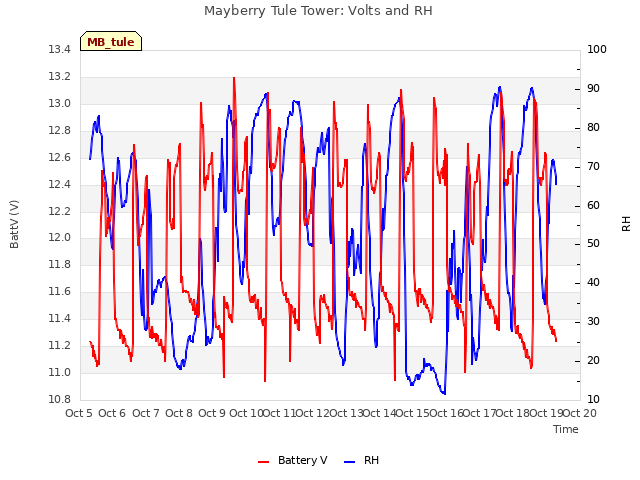This screenshot has width=640, height=480.
Task: Click the 20 RH tick label
Action: pyautogui.click(x=593, y=360)
